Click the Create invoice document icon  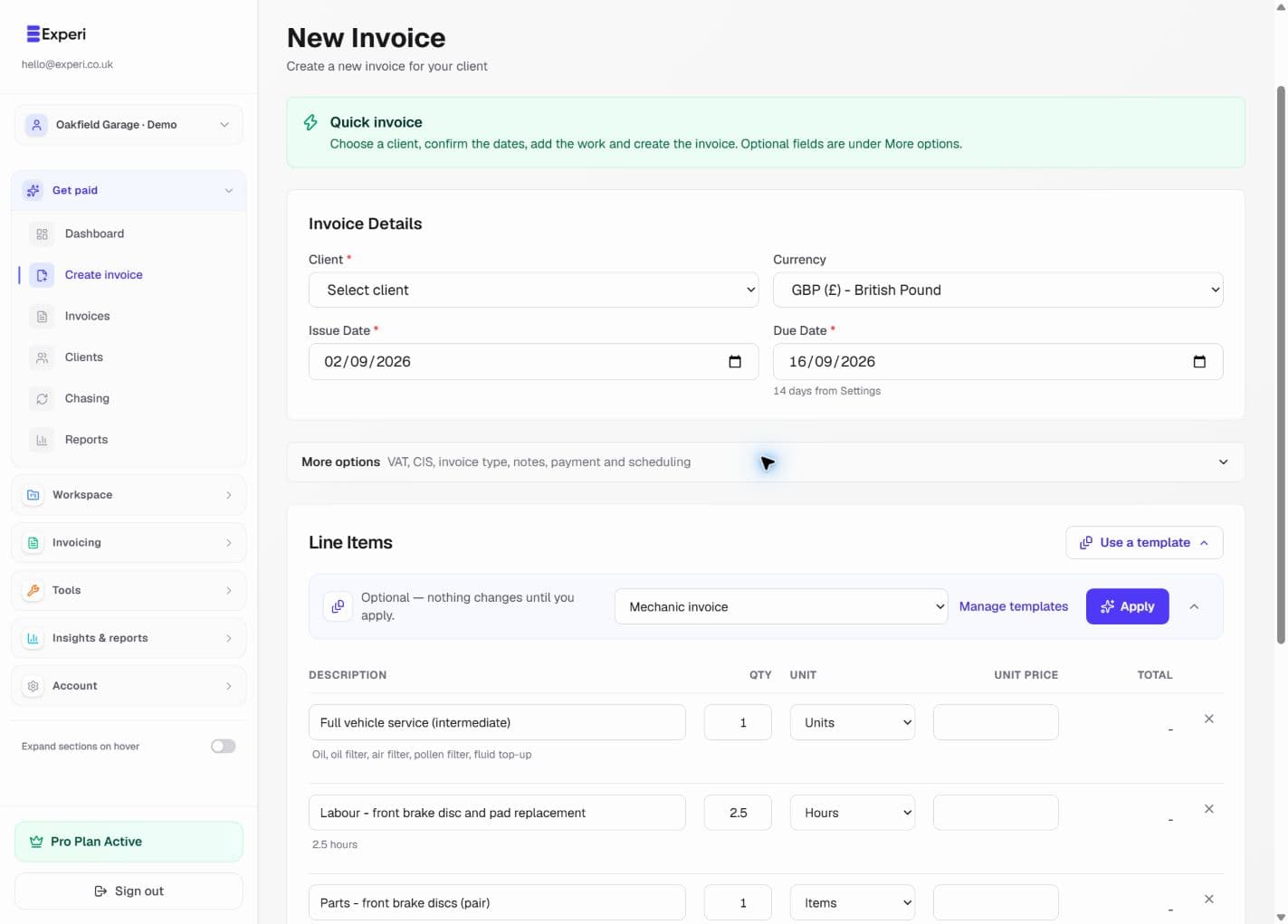coord(42,275)
